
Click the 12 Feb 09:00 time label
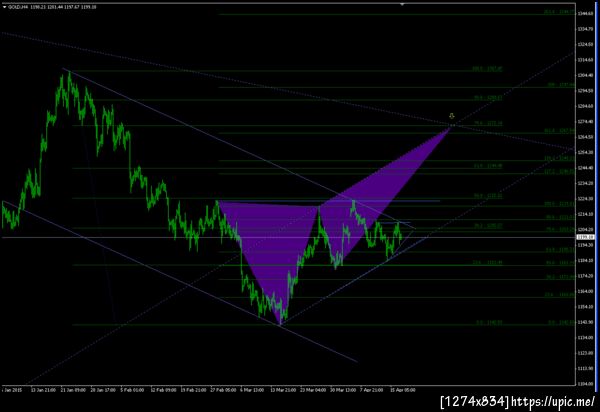tap(163, 390)
